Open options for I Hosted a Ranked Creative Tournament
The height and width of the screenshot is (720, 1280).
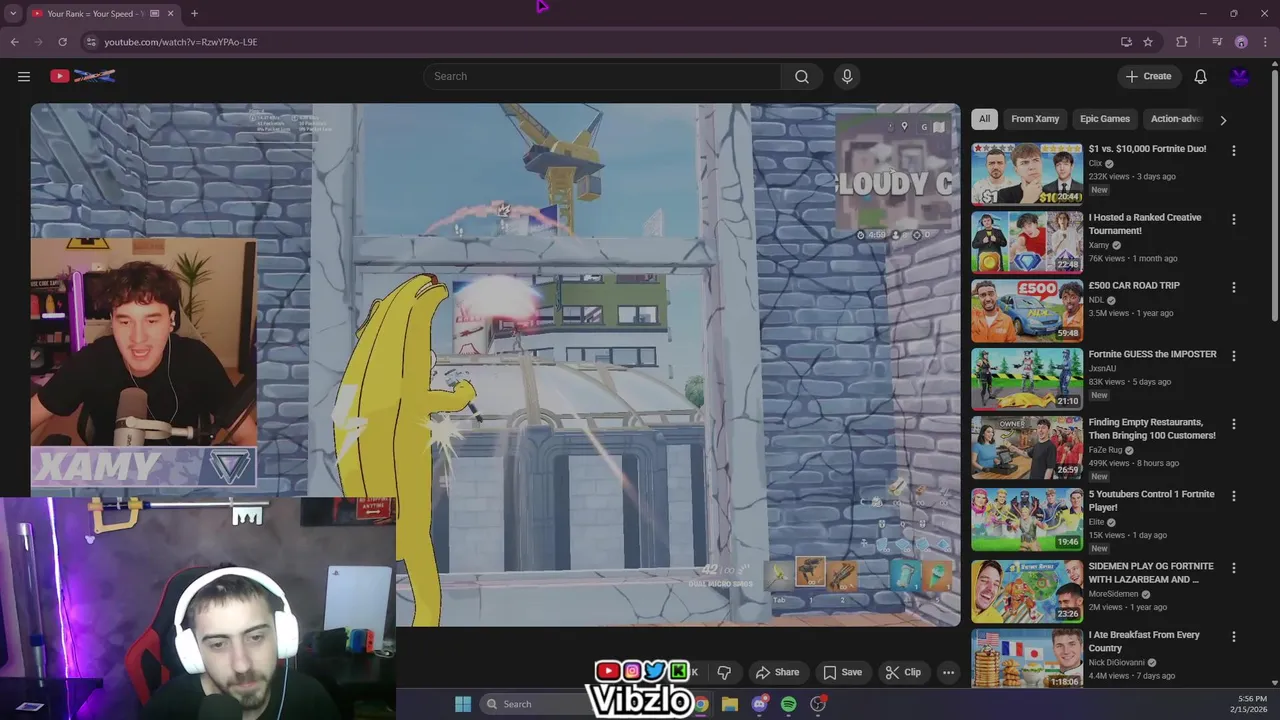point(1233,219)
